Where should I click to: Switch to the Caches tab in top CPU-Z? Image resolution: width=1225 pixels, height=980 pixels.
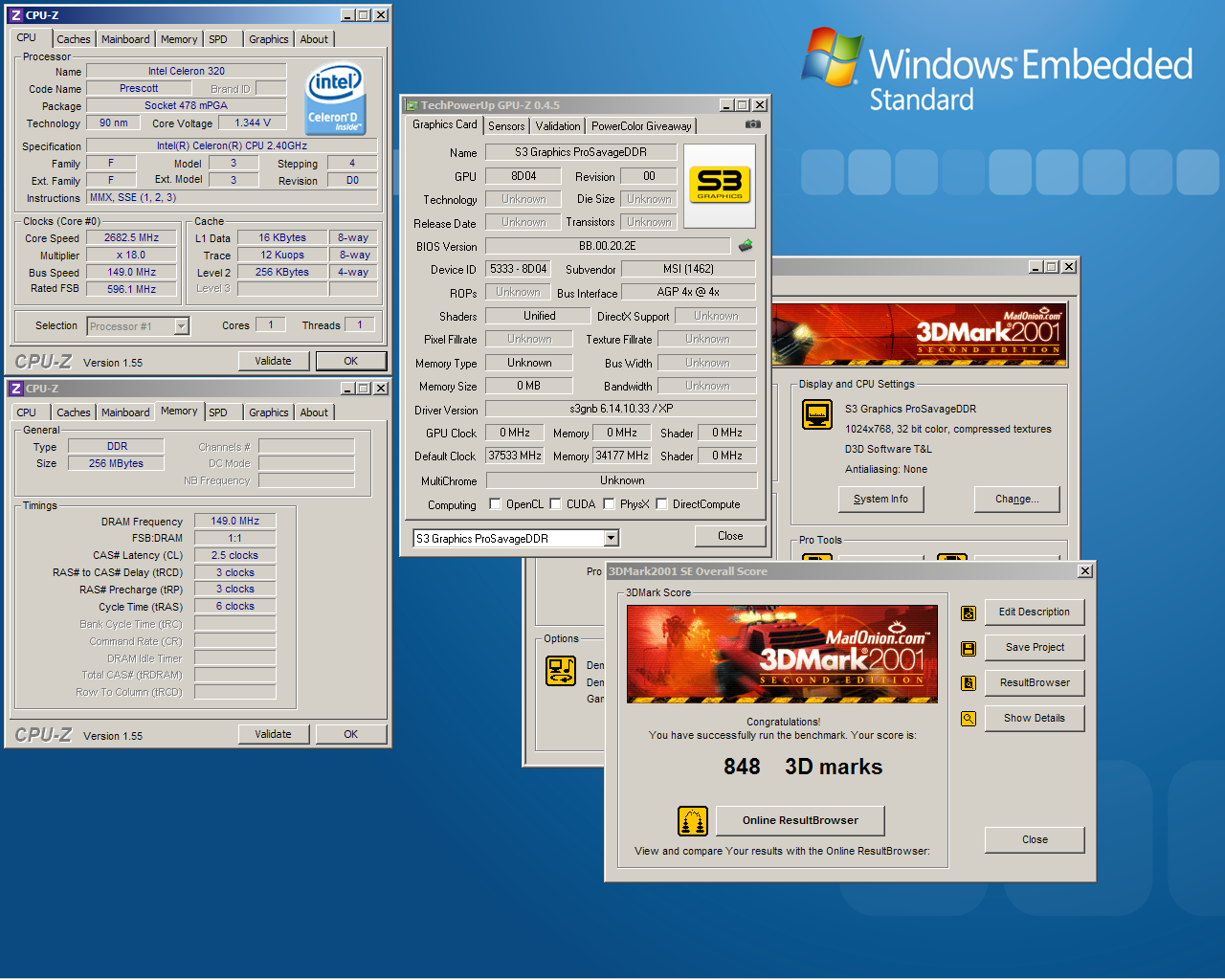coord(74,39)
